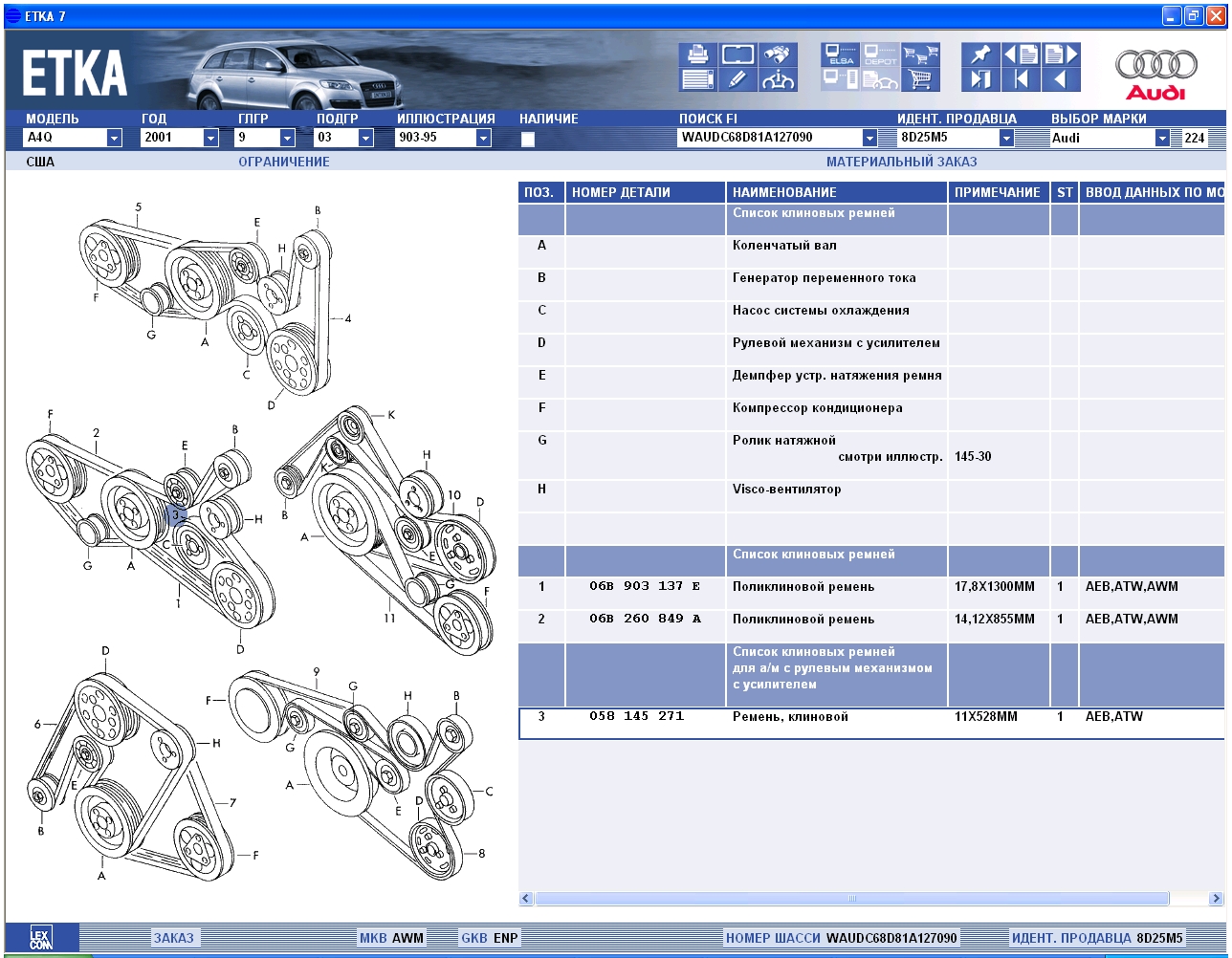Select part number 06B 903 137 E
Viewport: 1232px width, 958px height.
tap(645, 586)
